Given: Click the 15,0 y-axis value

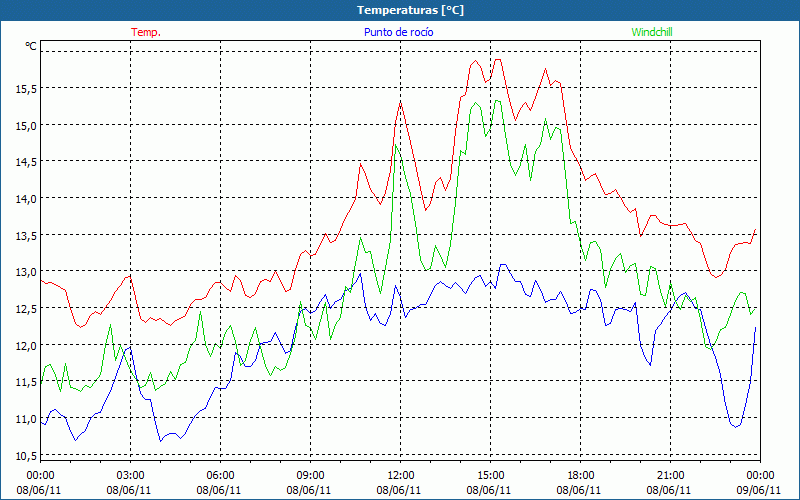Looking at the screenshot, I should (x=27, y=126).
